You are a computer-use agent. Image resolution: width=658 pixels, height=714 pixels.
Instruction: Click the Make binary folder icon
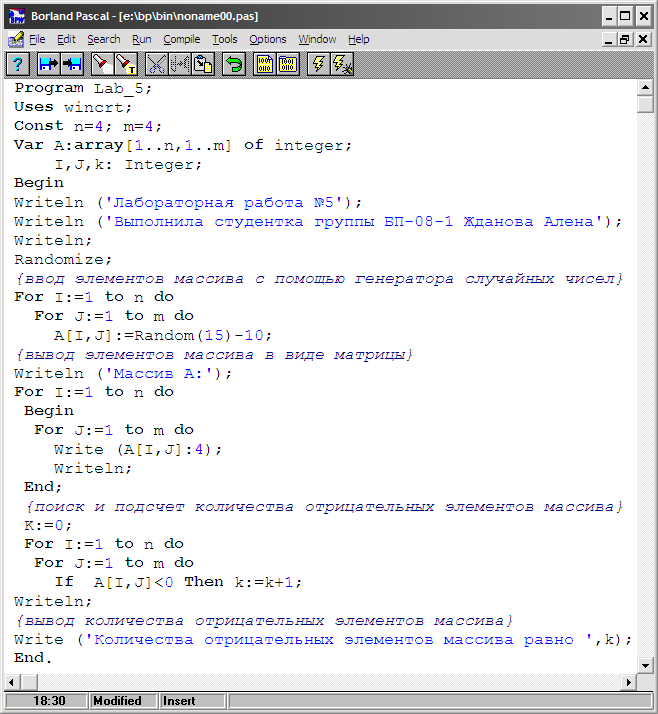click(x=288, y=64)
